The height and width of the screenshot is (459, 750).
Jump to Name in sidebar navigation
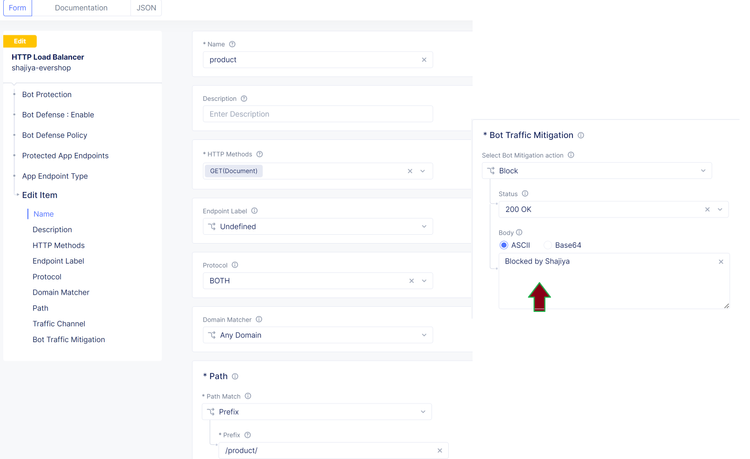point(44,214)
